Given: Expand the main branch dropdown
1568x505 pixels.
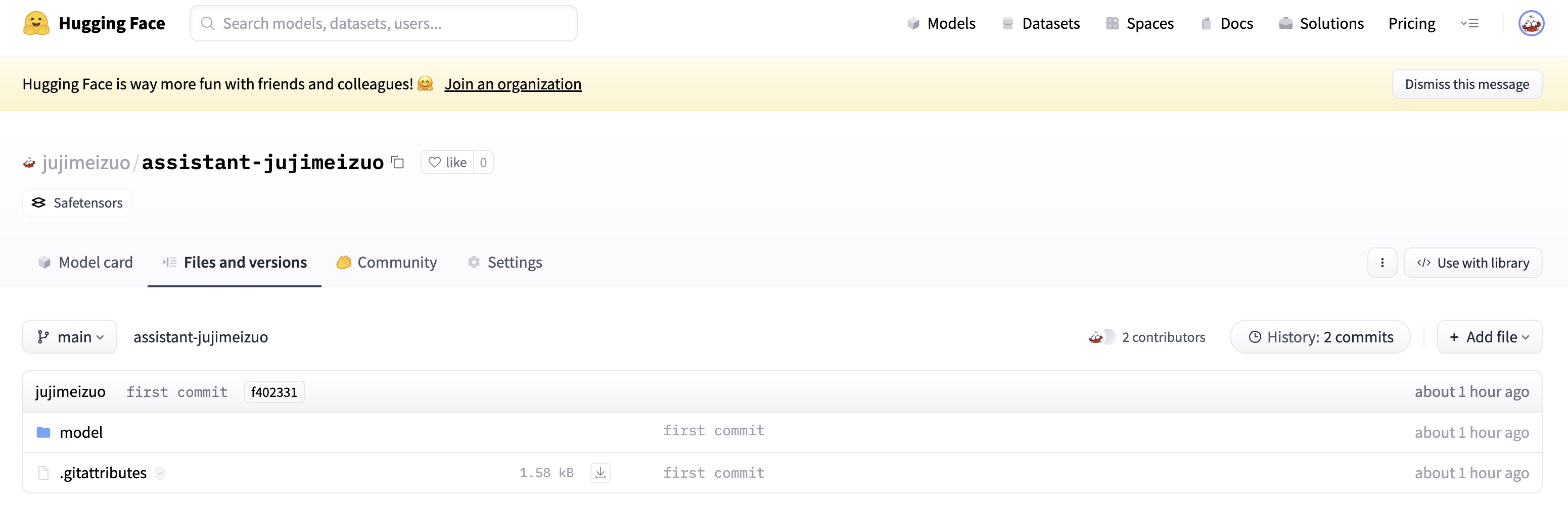Looking at the screenshot, I should click(70, 337).
